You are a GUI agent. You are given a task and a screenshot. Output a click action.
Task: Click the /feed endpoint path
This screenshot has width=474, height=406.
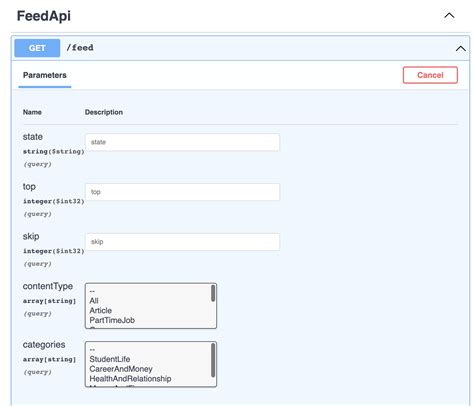(x=80, y=48)
